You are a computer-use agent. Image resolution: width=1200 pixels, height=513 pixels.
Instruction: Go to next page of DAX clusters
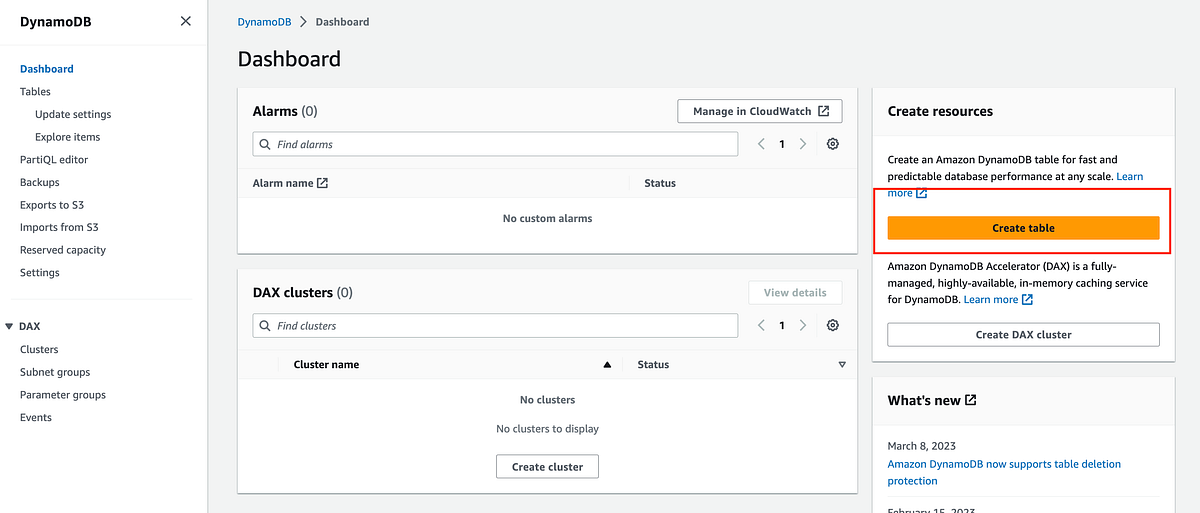(803, 325)
